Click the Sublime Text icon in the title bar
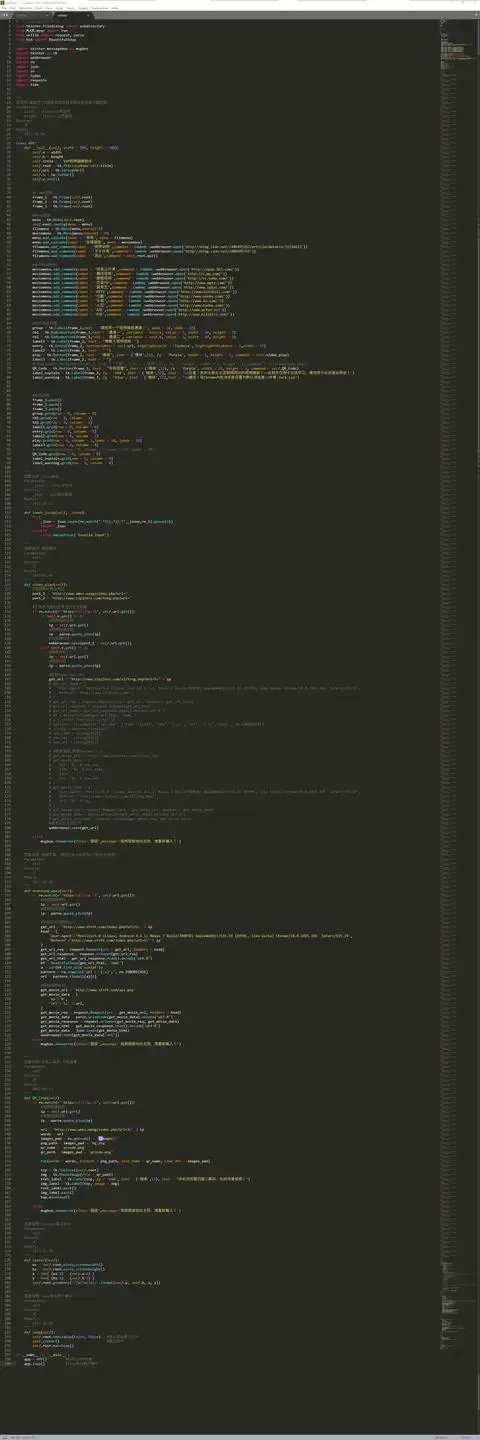The image size is (480, 1440). 3,2
